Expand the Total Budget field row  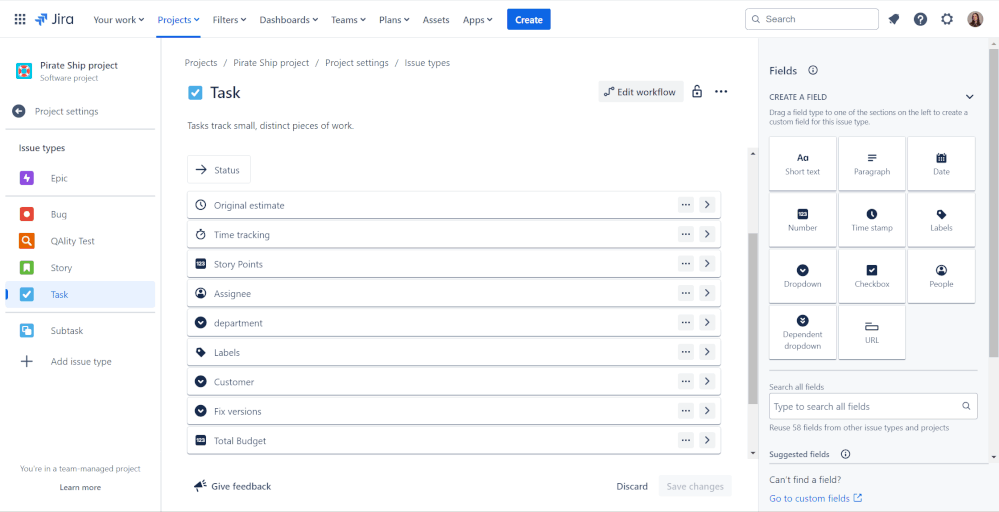pyautogui.click(x=707, y=440)
